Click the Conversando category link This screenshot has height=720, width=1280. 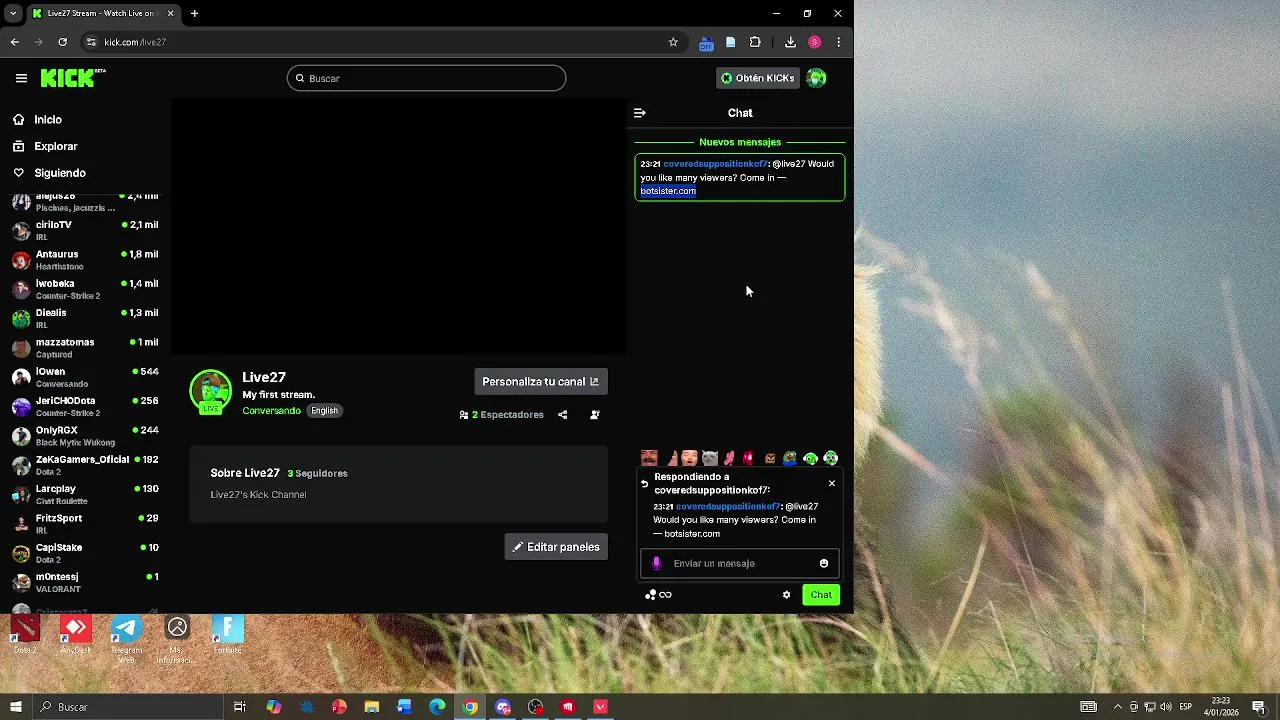pos(271,411)
